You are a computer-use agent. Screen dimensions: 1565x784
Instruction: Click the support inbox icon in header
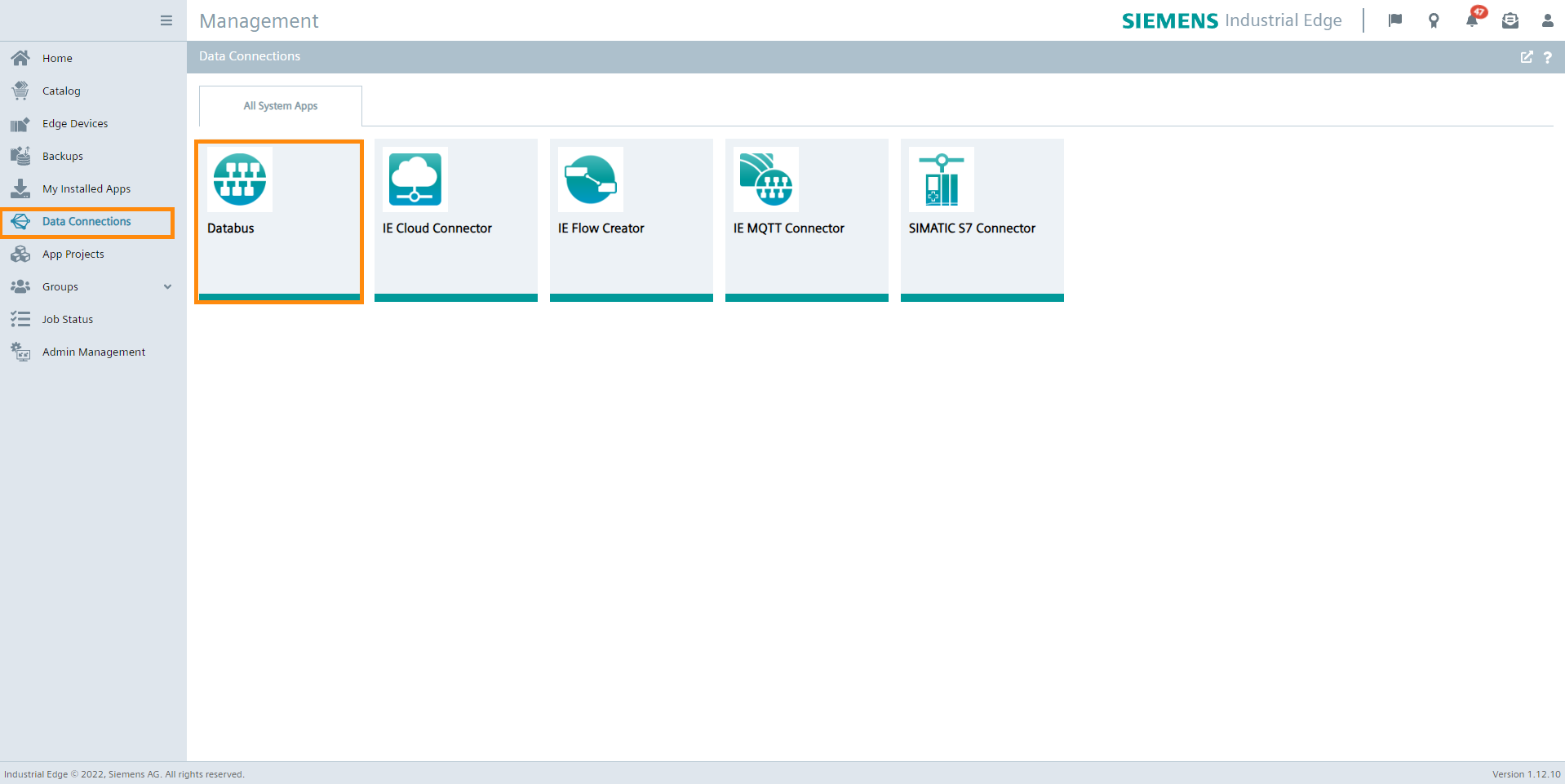point(1510,20)
